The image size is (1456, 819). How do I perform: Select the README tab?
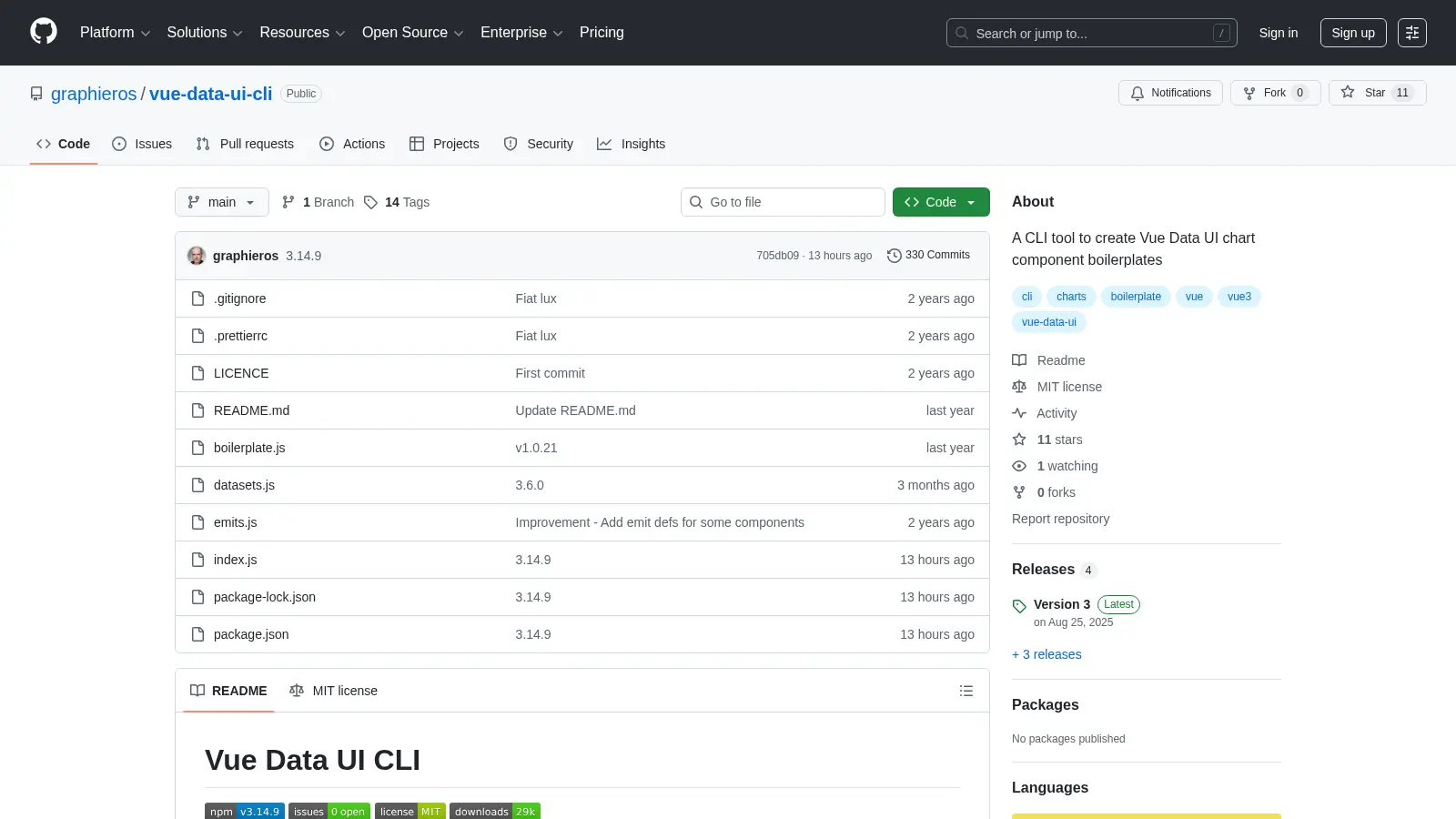point(228,691)
